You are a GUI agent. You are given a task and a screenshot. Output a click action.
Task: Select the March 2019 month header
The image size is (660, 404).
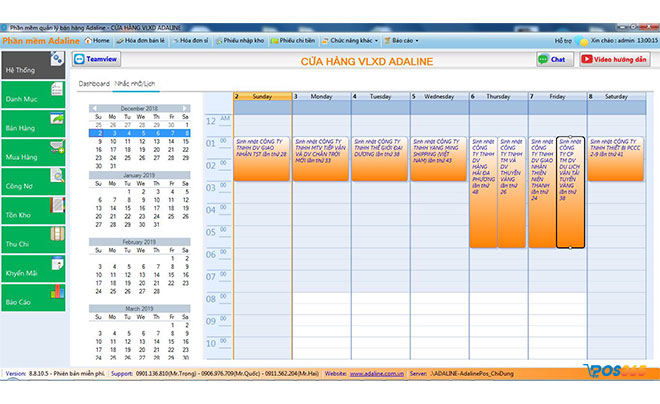click(139, 308)
